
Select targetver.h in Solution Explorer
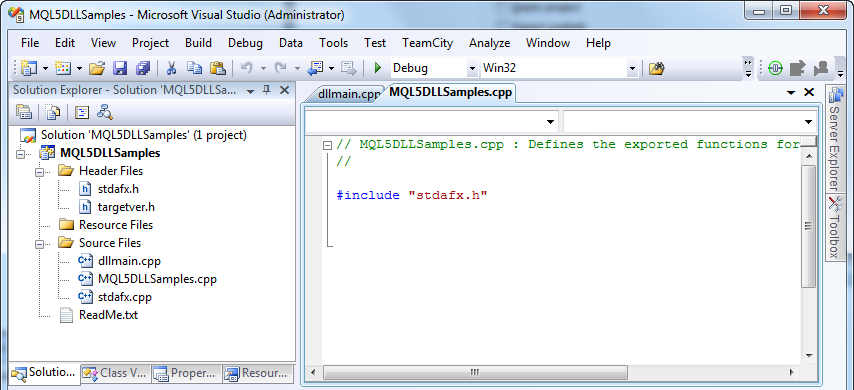pyautogui.click(x=126, y=207)
